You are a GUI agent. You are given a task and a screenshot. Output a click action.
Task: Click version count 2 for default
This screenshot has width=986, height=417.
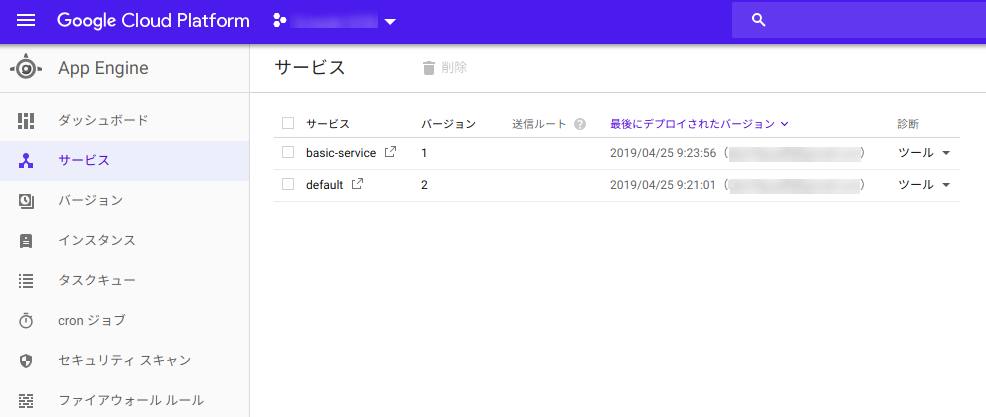click(424, 185)
